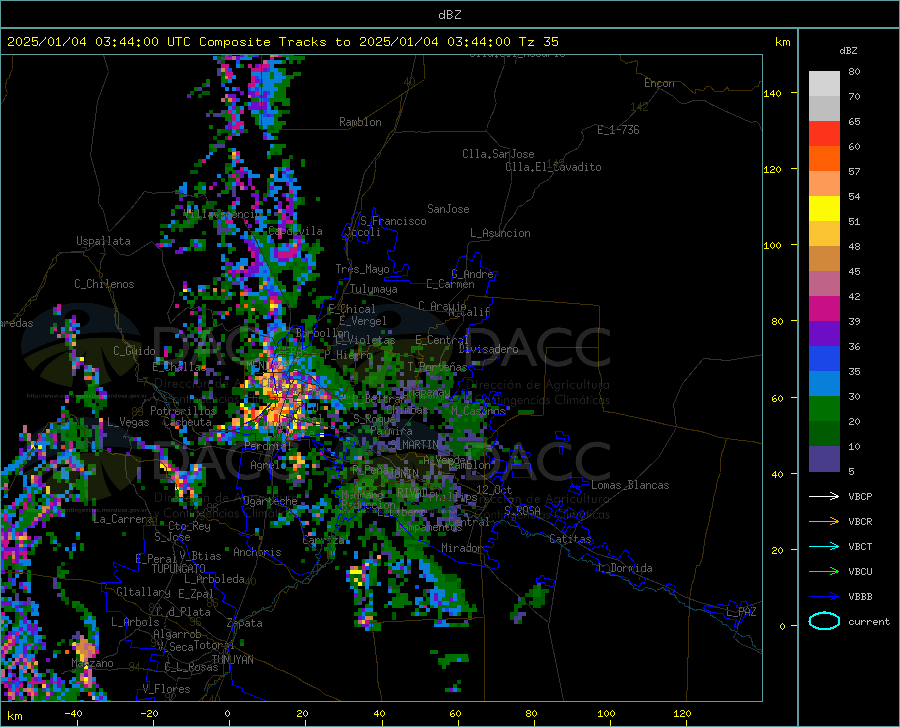Click the L_PAZ map label
Screen dimensions: 900x727
741,612
